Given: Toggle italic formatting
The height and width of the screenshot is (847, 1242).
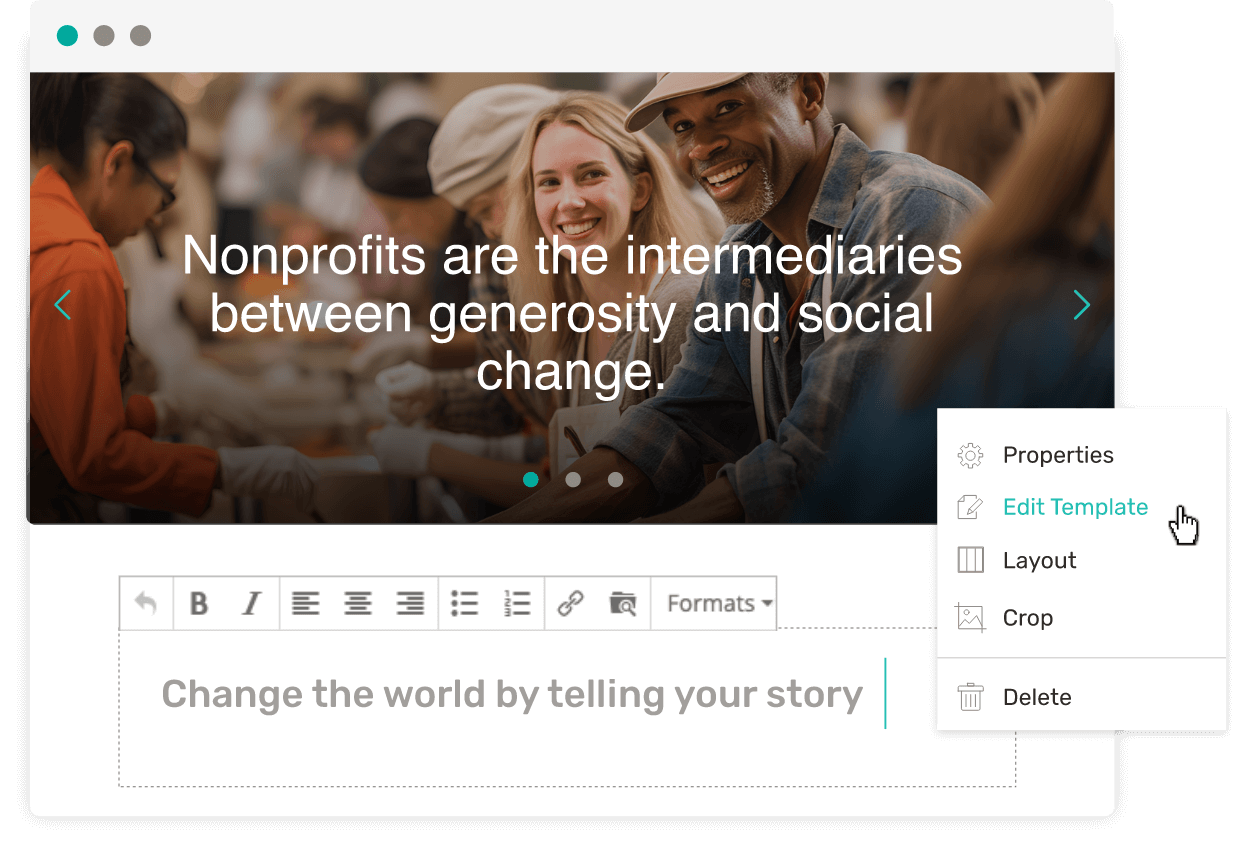Looking at the screenshot, I should 252,603.
